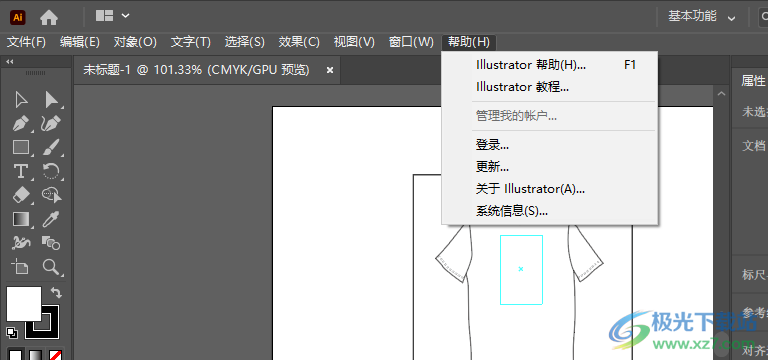The height and width of the screenshot is (360, 768).
Task: Select the Rotate tool
Action: 51,171
